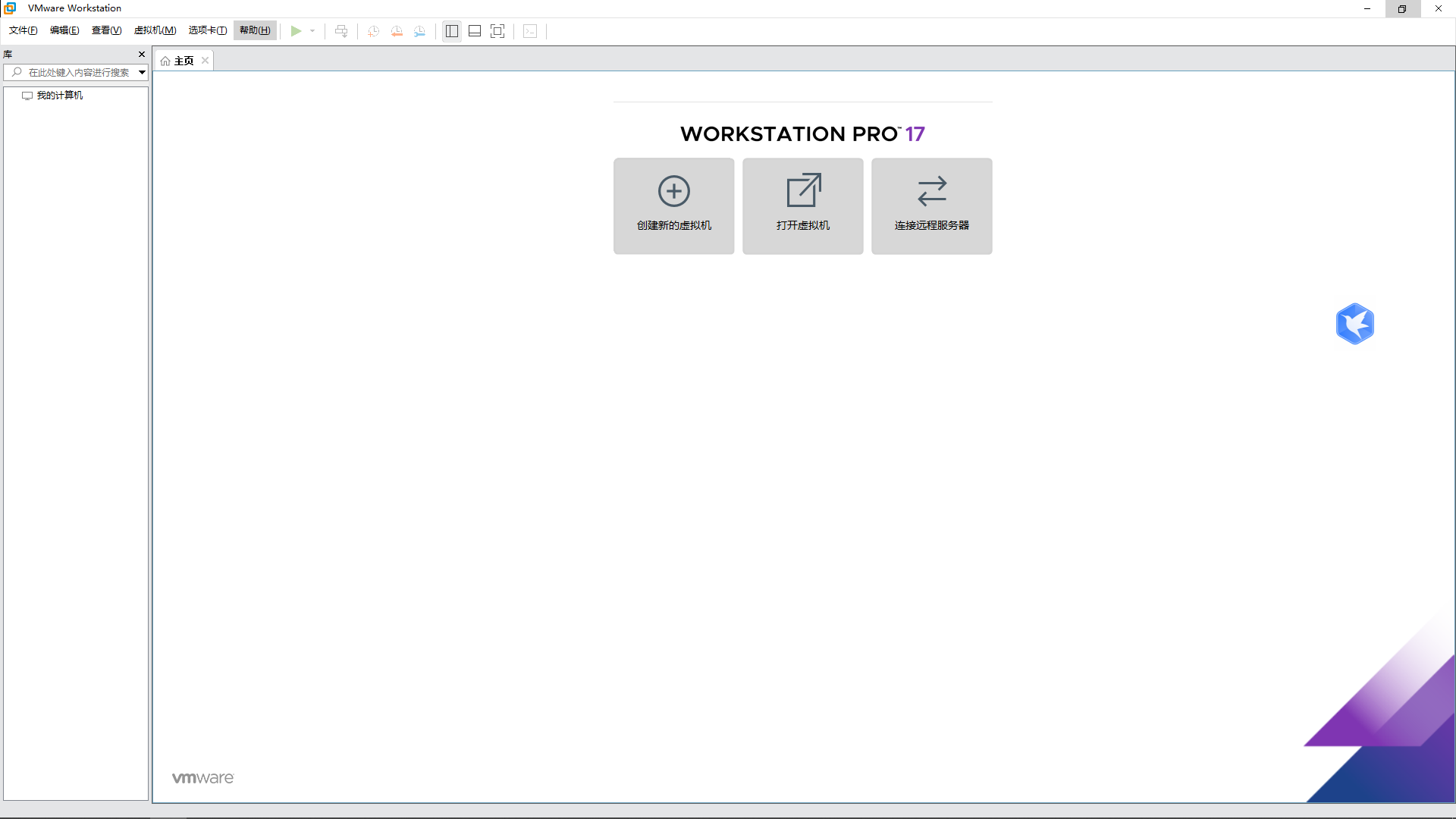Open the library search filter dropdown

(x=142, y=73)
